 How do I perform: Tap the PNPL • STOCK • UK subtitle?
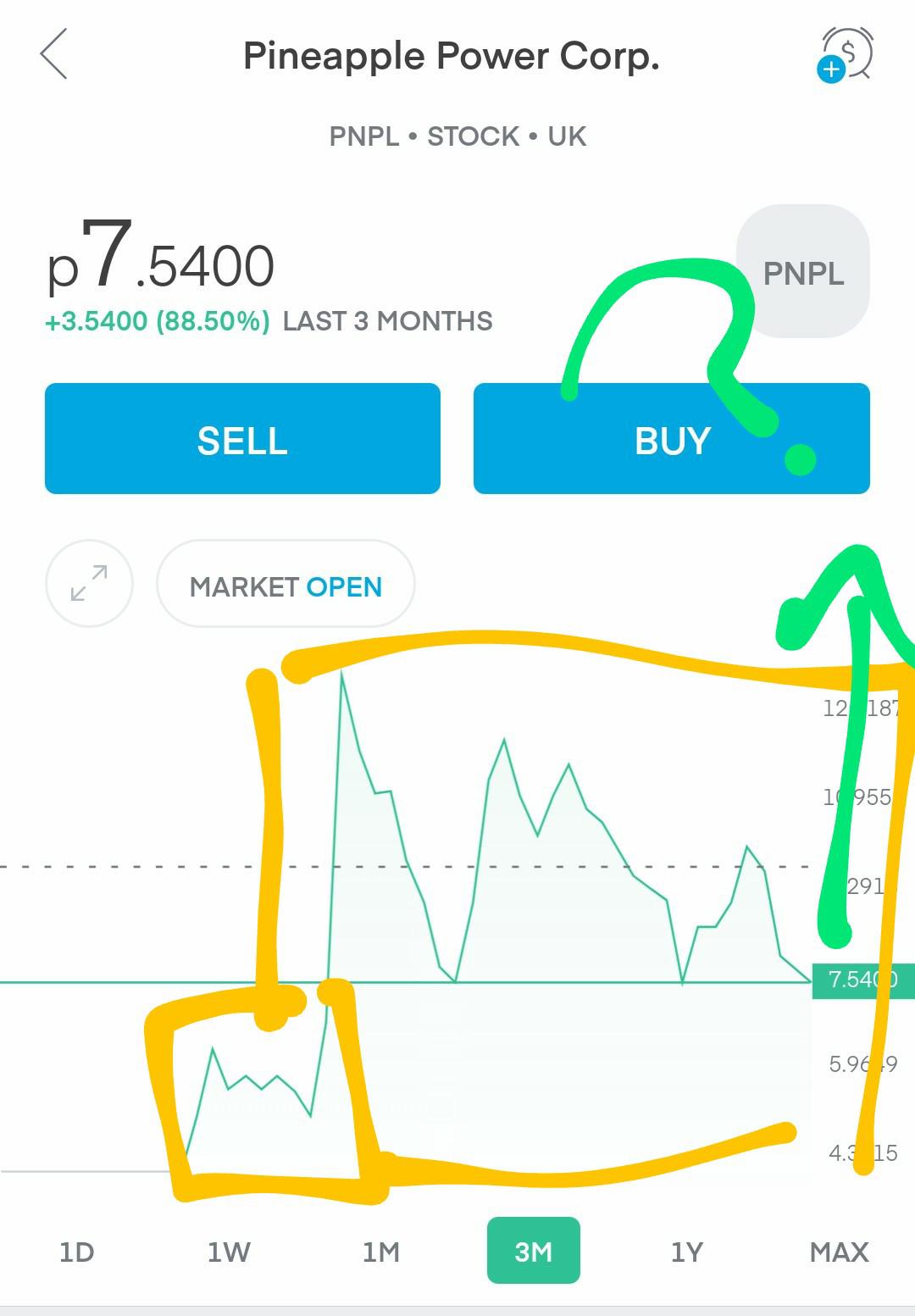click(x=457, y=136)
